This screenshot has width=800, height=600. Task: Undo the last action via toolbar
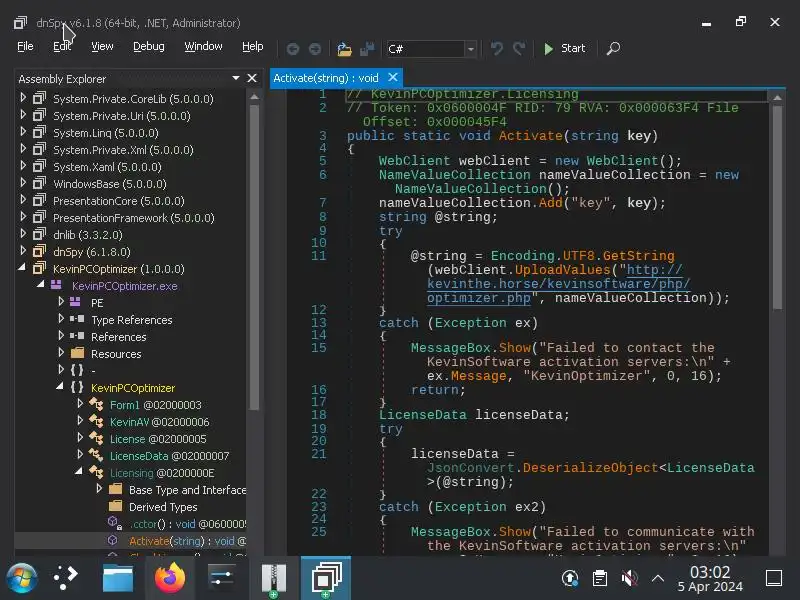click(496, 48)
